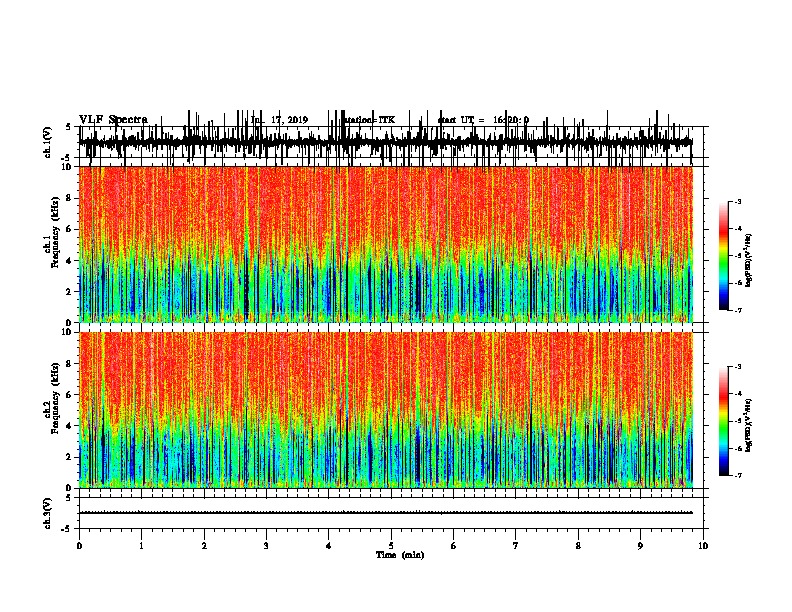Click the "10" kHz tick on ch.2 frequency axis
The width and height of the screenshot is (792, 612).
[x=67, y=332]
